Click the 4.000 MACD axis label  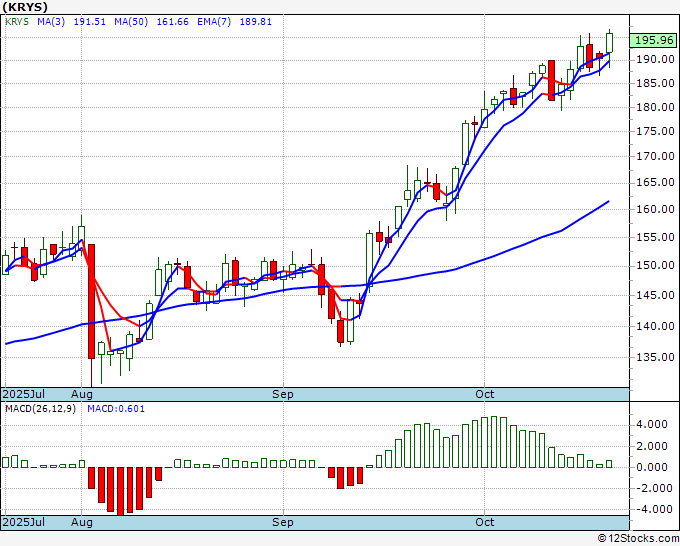pos(652,425)
